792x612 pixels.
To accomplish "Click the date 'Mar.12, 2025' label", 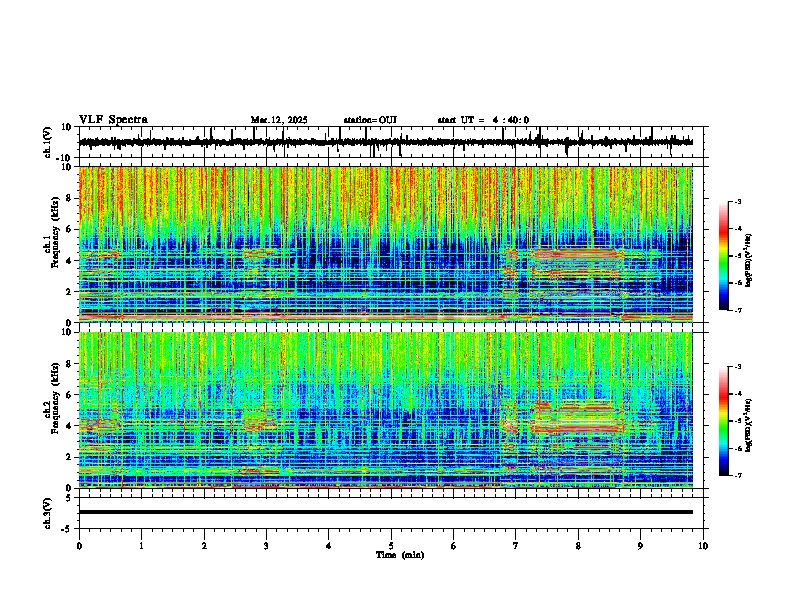I will point(279,120).
